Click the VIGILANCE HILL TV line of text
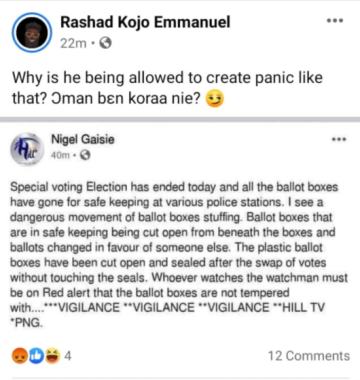Screen dimensions: 360x380 (x=167, y=307)
